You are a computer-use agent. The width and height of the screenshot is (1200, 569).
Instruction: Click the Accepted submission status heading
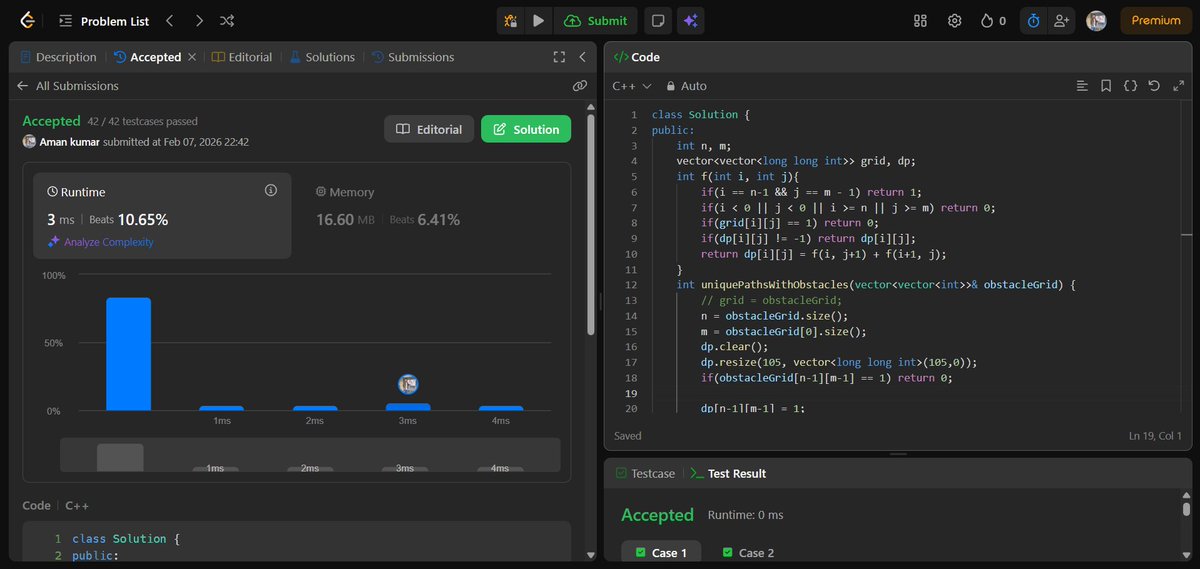[51, 121]
